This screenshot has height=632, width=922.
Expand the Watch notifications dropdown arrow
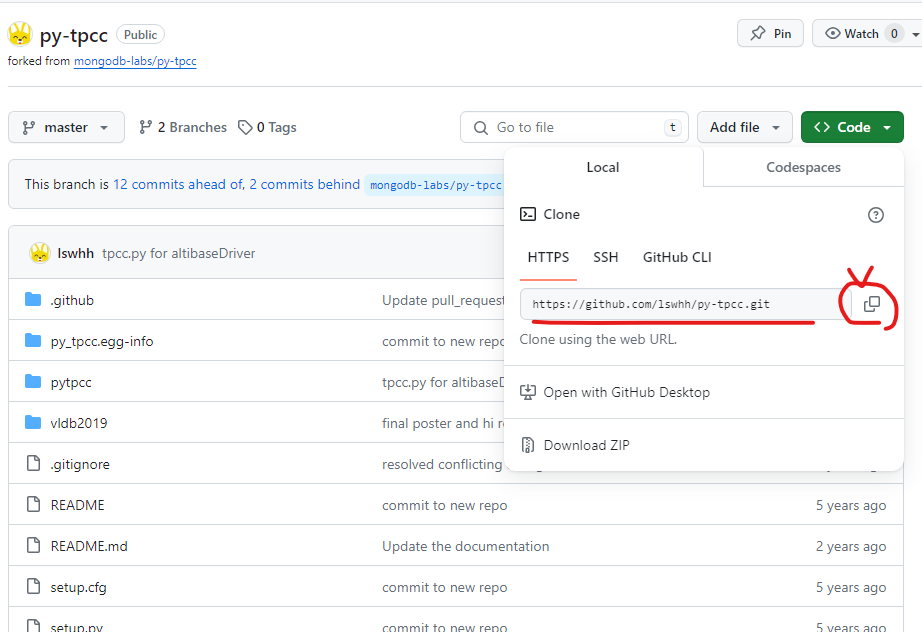tap(916, 33)
